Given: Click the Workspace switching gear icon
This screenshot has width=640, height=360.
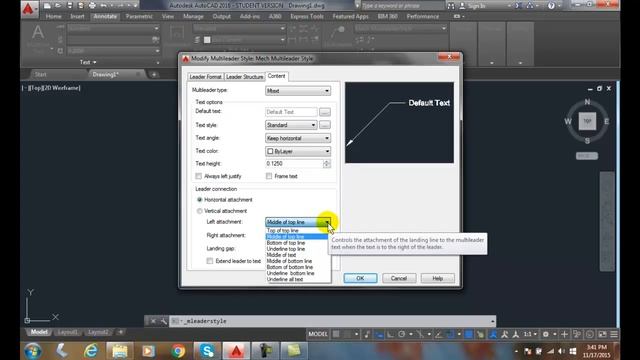Looking at the screenshot, I should (x=546, y=334).
